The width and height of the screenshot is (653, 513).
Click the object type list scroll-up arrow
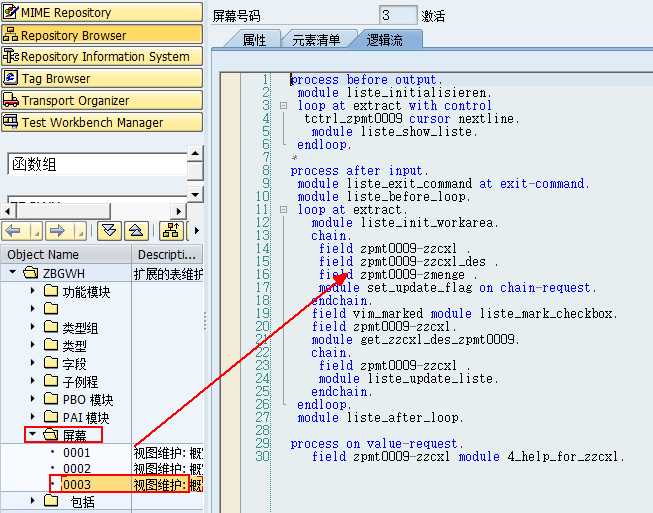(195, 154)
